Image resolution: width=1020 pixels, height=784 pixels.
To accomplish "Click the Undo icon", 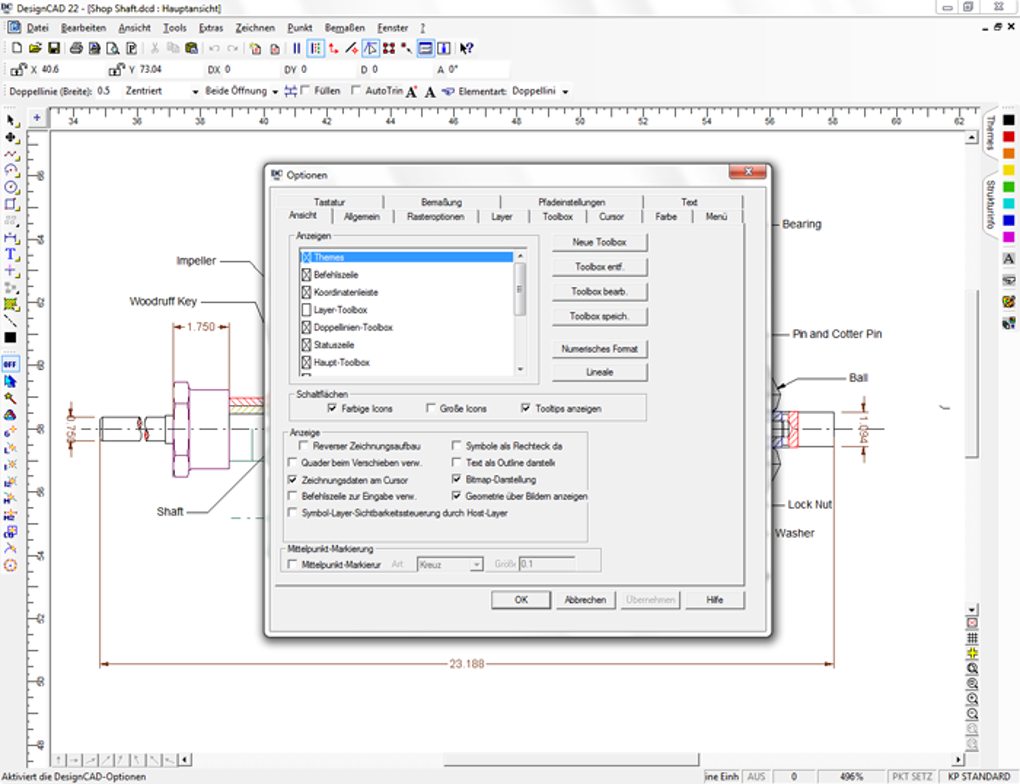I will coord(215,47).
